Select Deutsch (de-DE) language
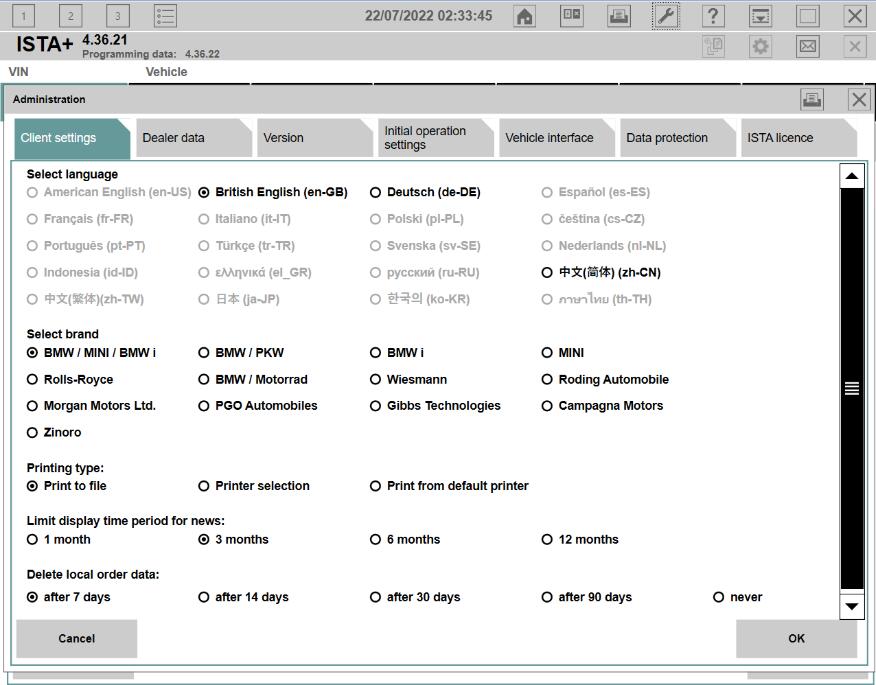 pyautogui.click(x=425, y=192)
